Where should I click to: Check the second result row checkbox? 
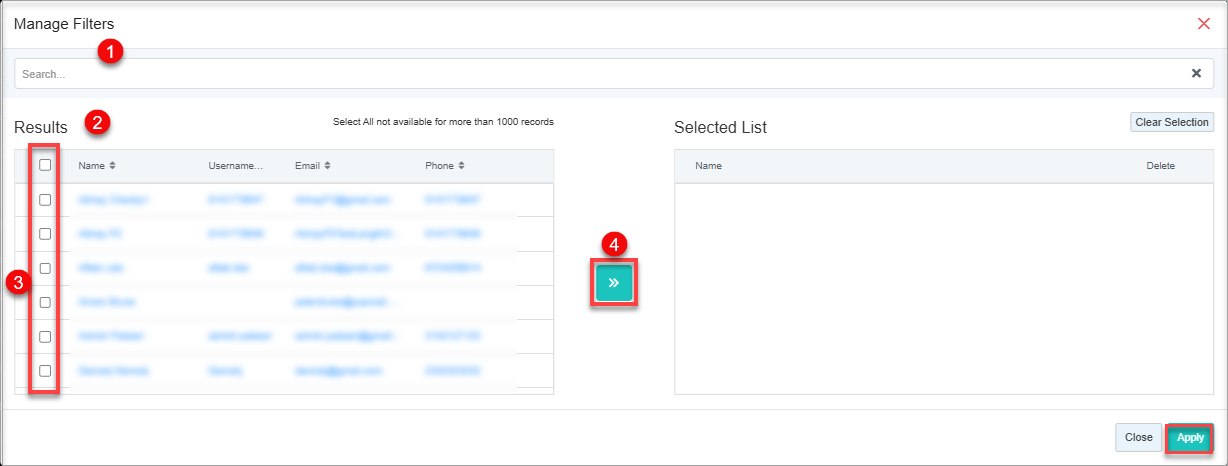45,234
